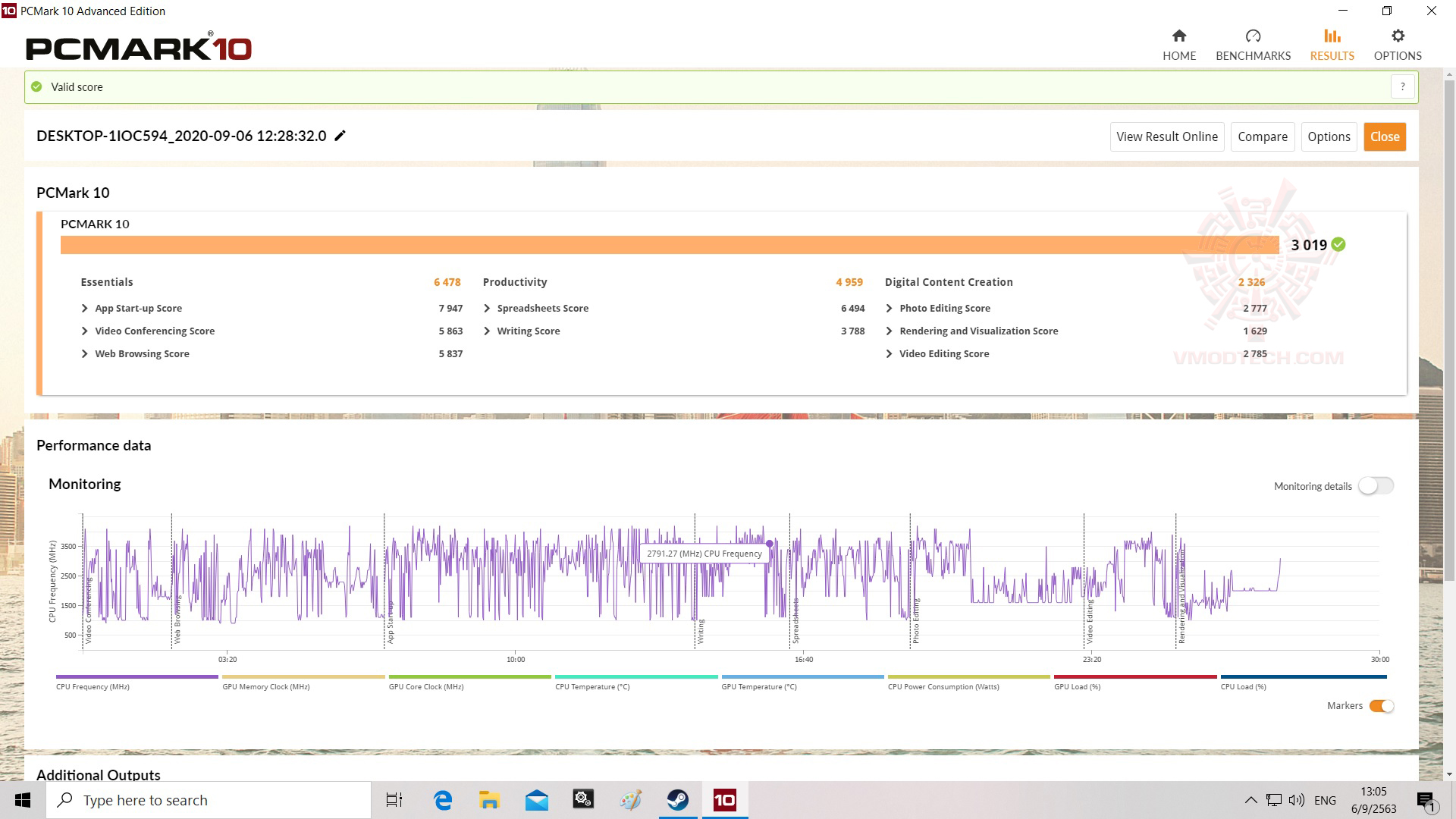The height and width of the screenshot is (819, 1456).
Task: Click the Compare button
Action: click(x=1262, y=136)
